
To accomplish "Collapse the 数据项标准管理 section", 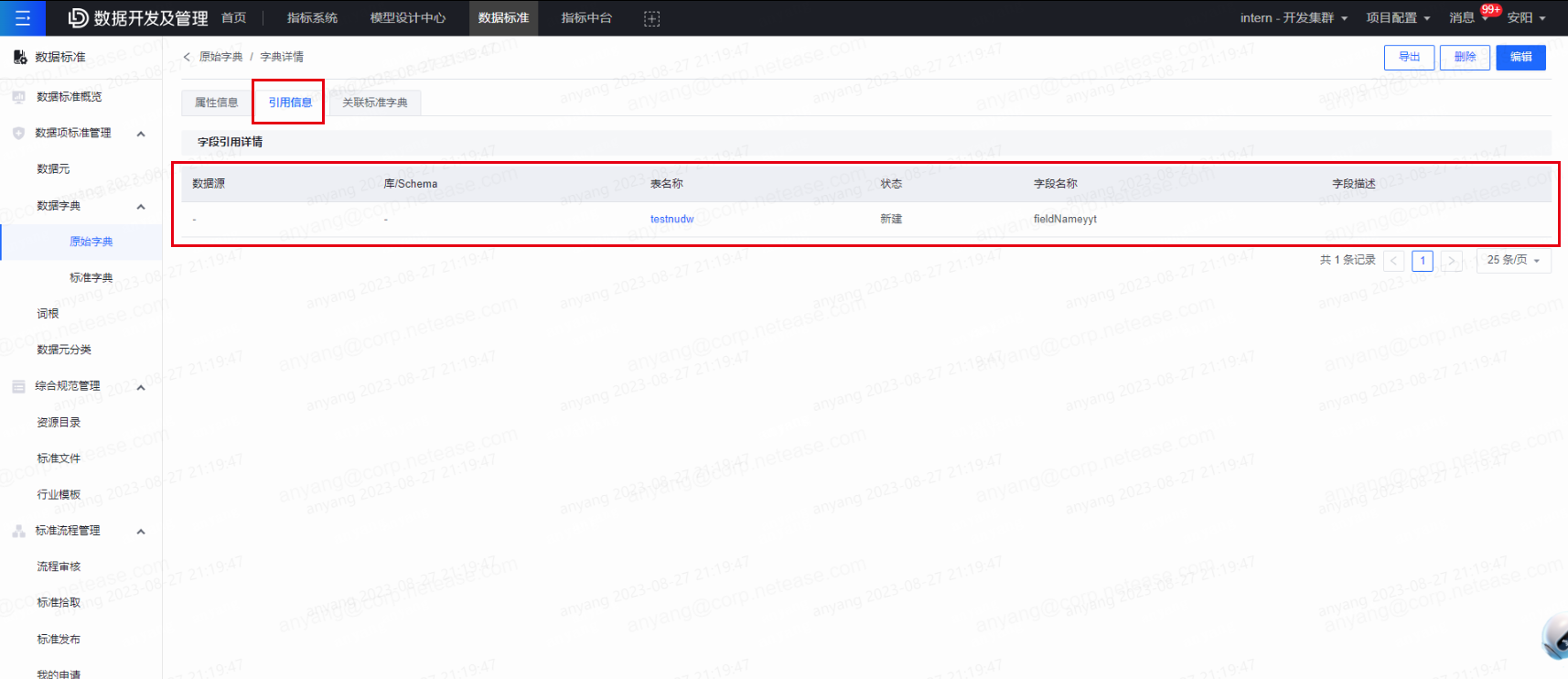I will (x=141, y=134).
